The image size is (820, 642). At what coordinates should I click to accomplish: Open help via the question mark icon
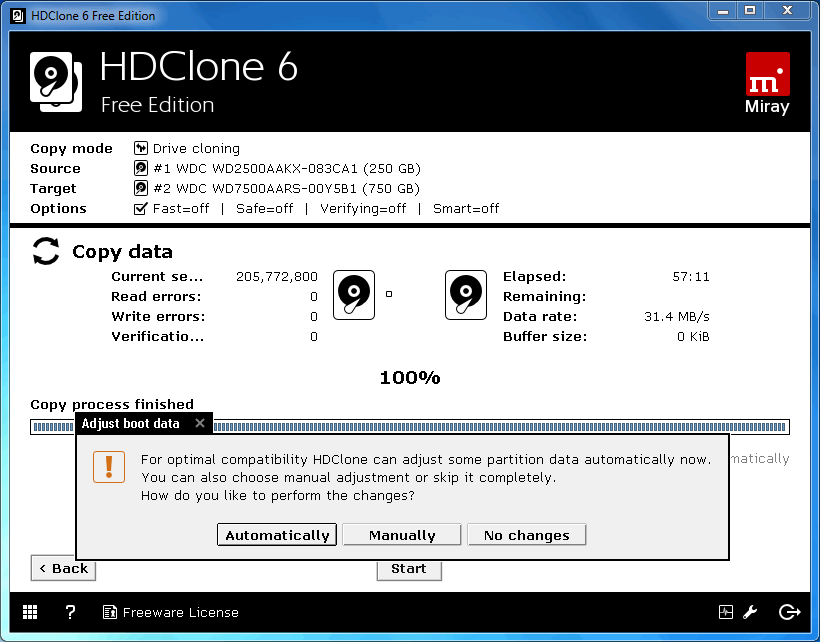[70, 612]
